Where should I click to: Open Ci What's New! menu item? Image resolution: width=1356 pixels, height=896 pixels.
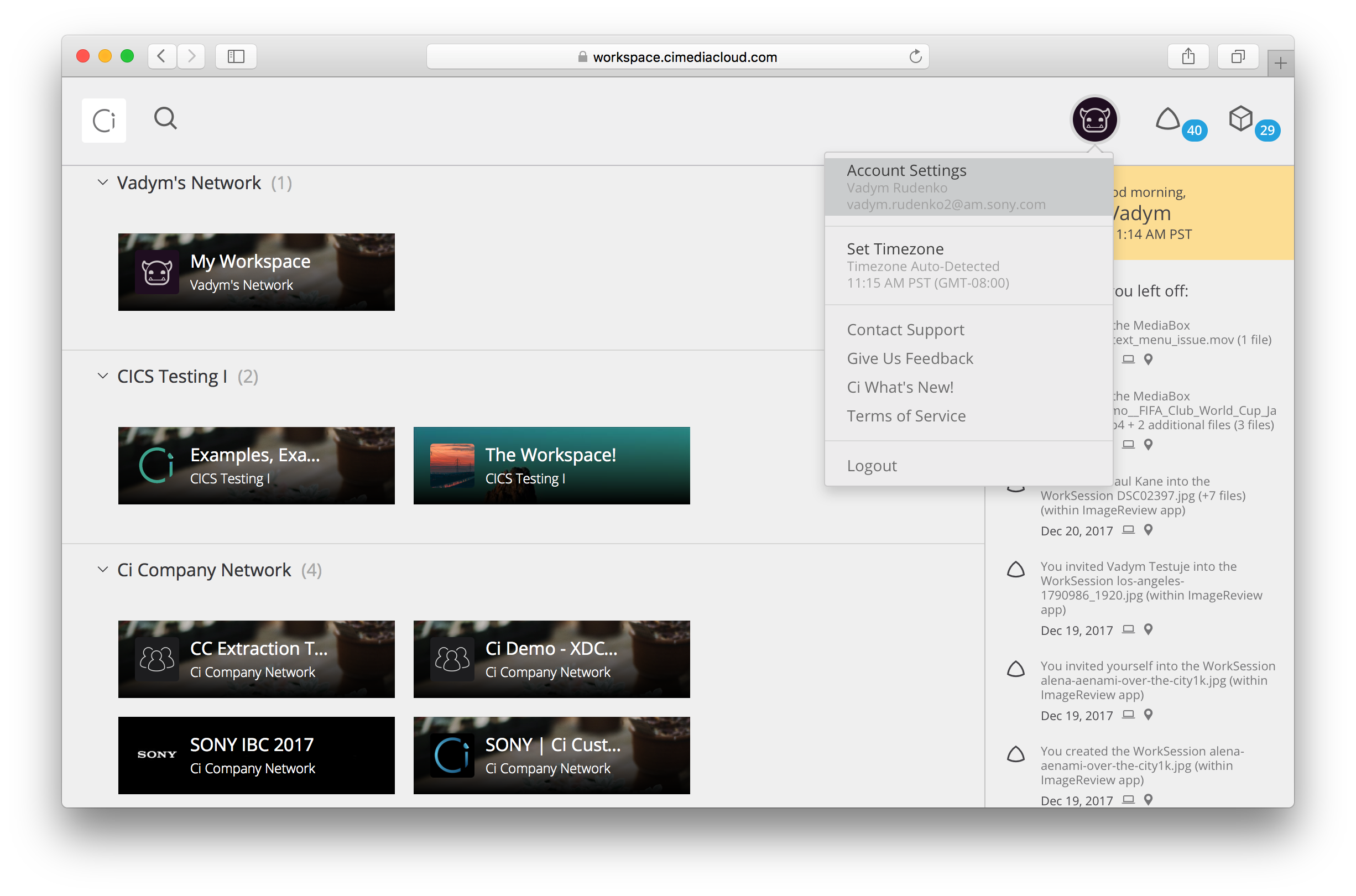900,387
